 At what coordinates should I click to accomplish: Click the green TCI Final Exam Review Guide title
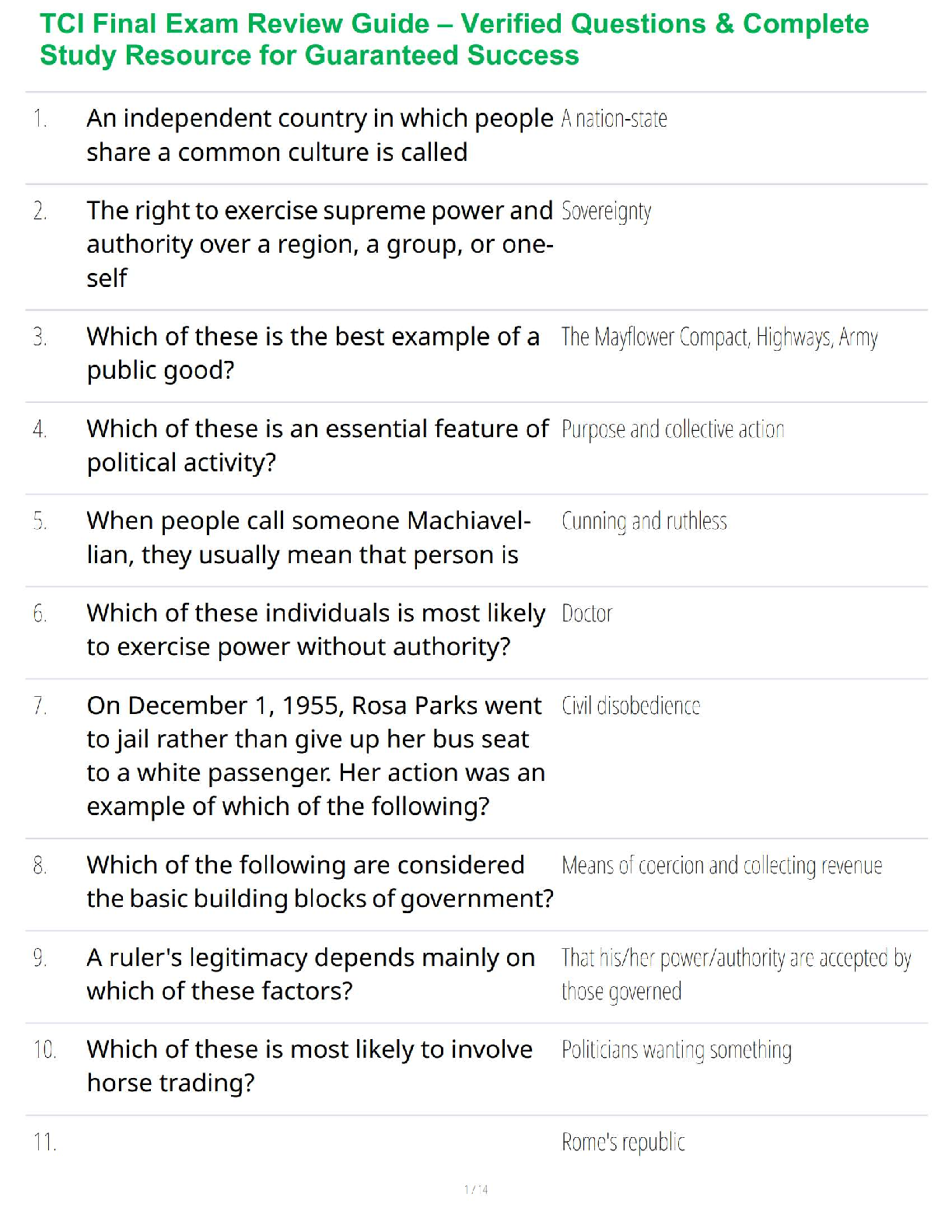click(x=454, y=40)
